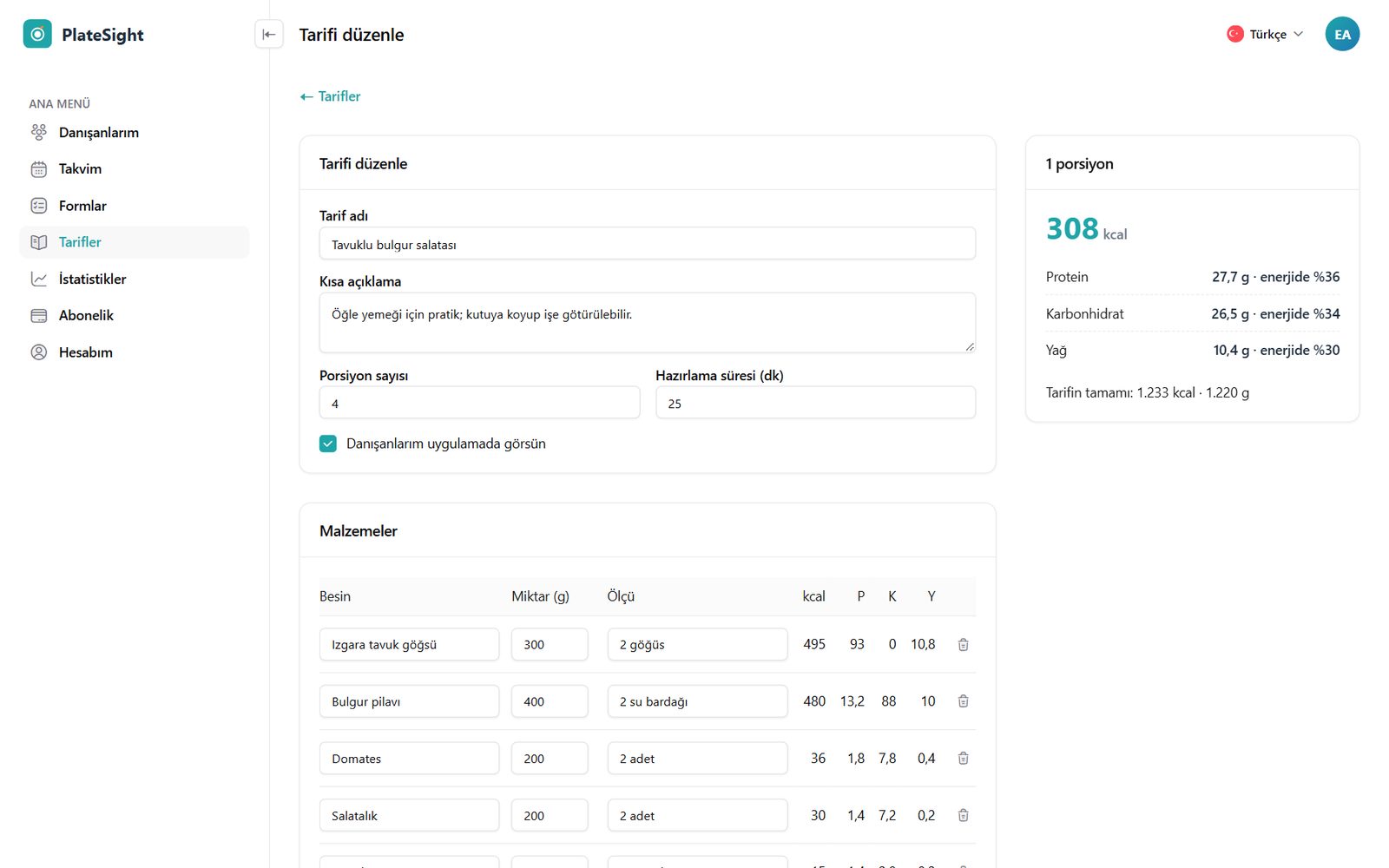Edit the Salatalık name field
1389x868 pixels.
[x=409, y=815]
